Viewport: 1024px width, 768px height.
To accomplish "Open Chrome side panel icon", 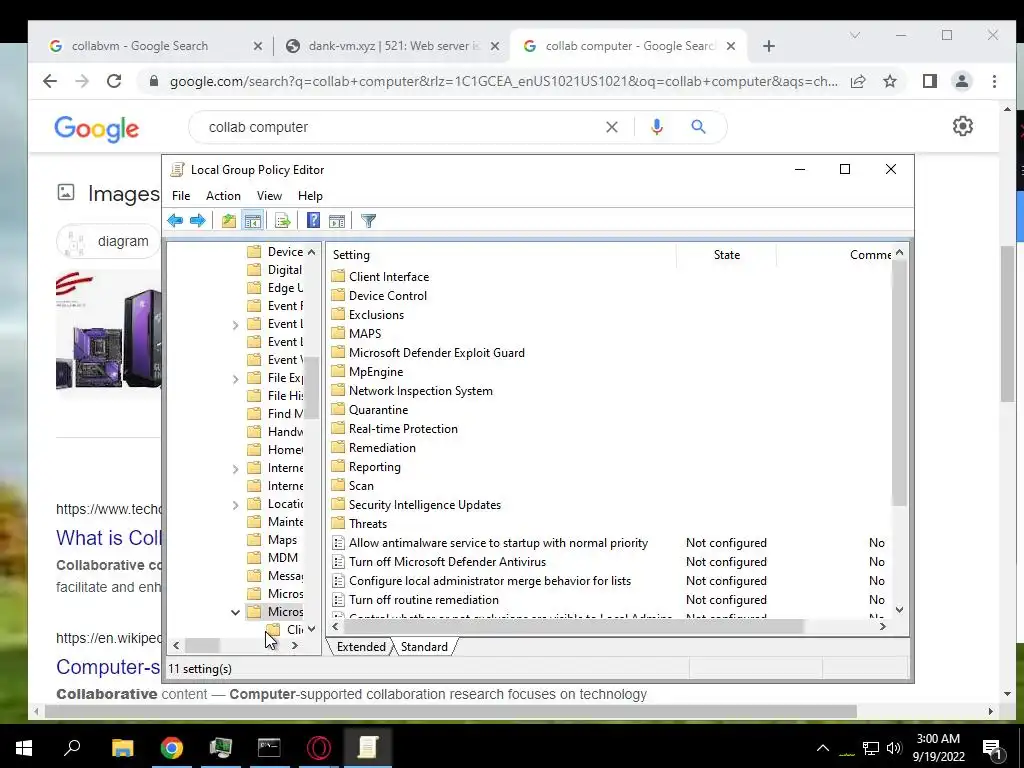I will coord(930,81).
